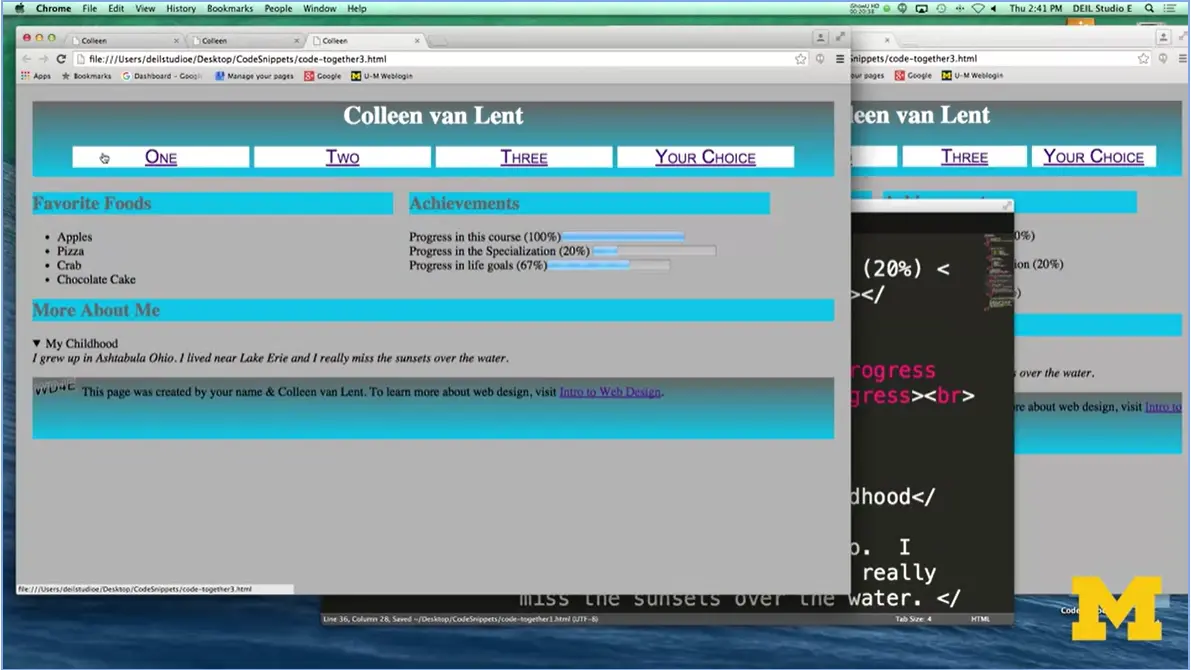Open the macOS Notification Center icon
The width and height of the screenshot is (1191, 670).
(x=1170, y=8)
